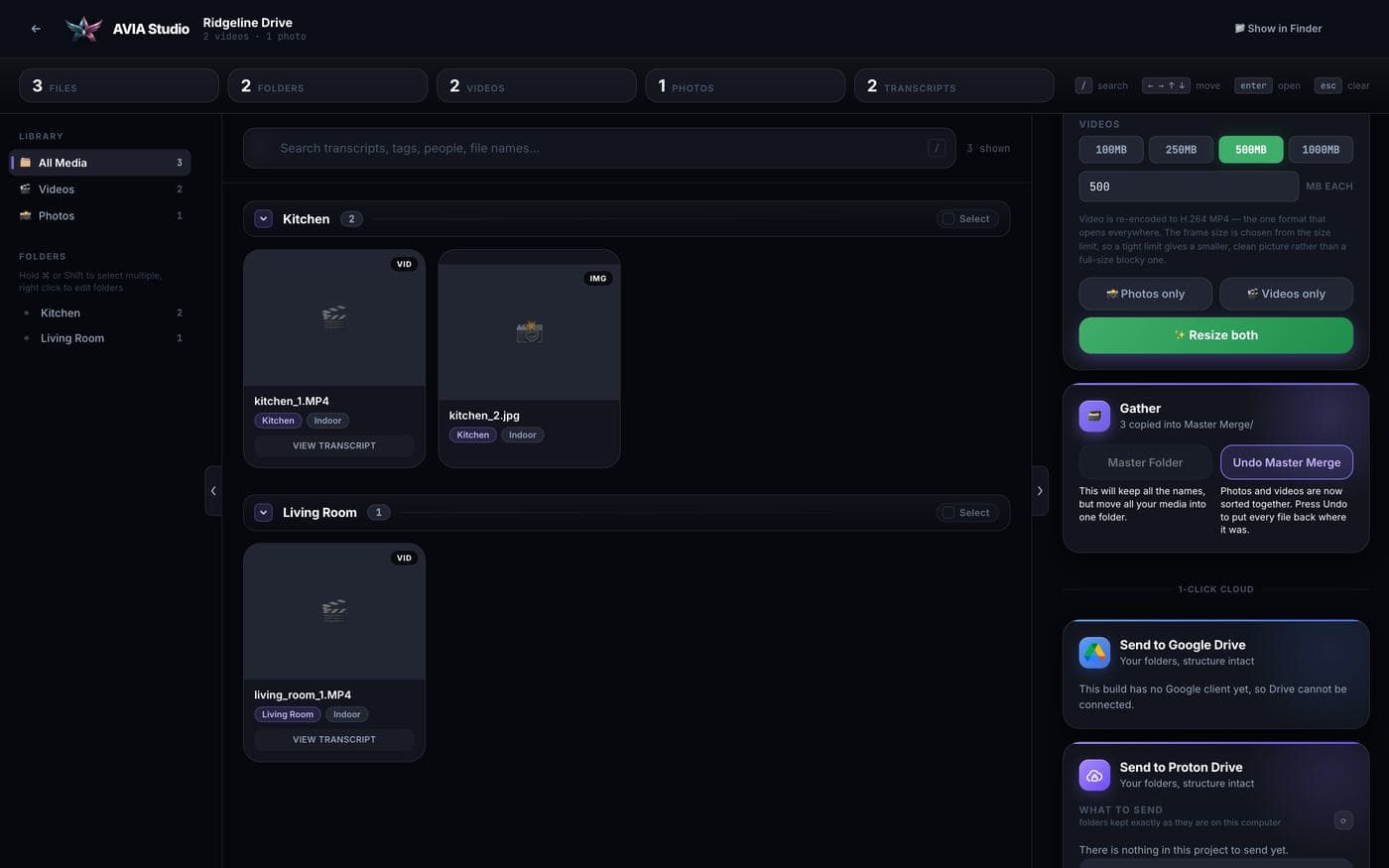The width and height of the screenshot is (1389, 868).
Task: Choose the 500MB video size option
Action: pyautogui.click(x=1251, y=150)
